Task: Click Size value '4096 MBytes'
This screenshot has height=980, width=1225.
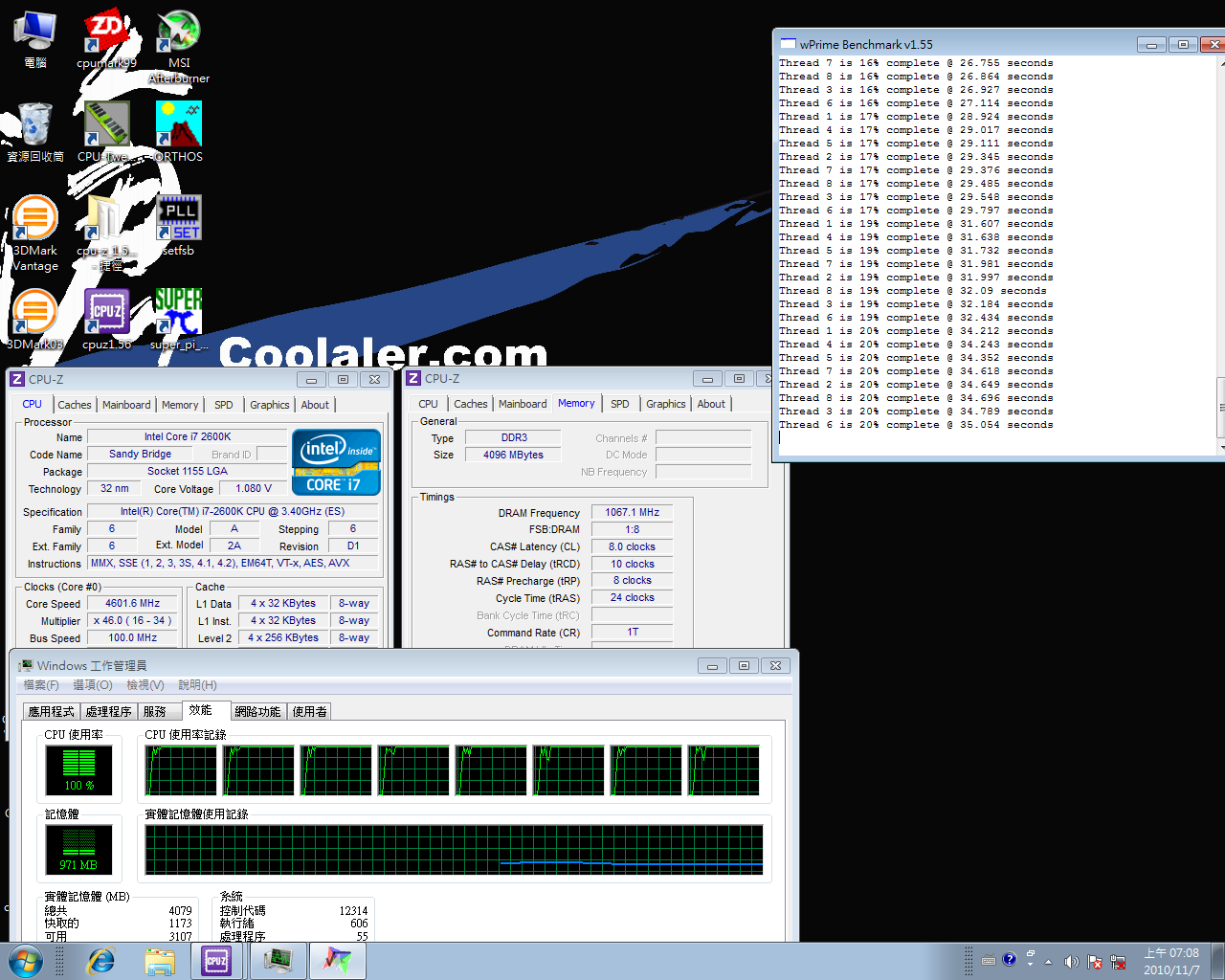Action: [x=514, y=455]
